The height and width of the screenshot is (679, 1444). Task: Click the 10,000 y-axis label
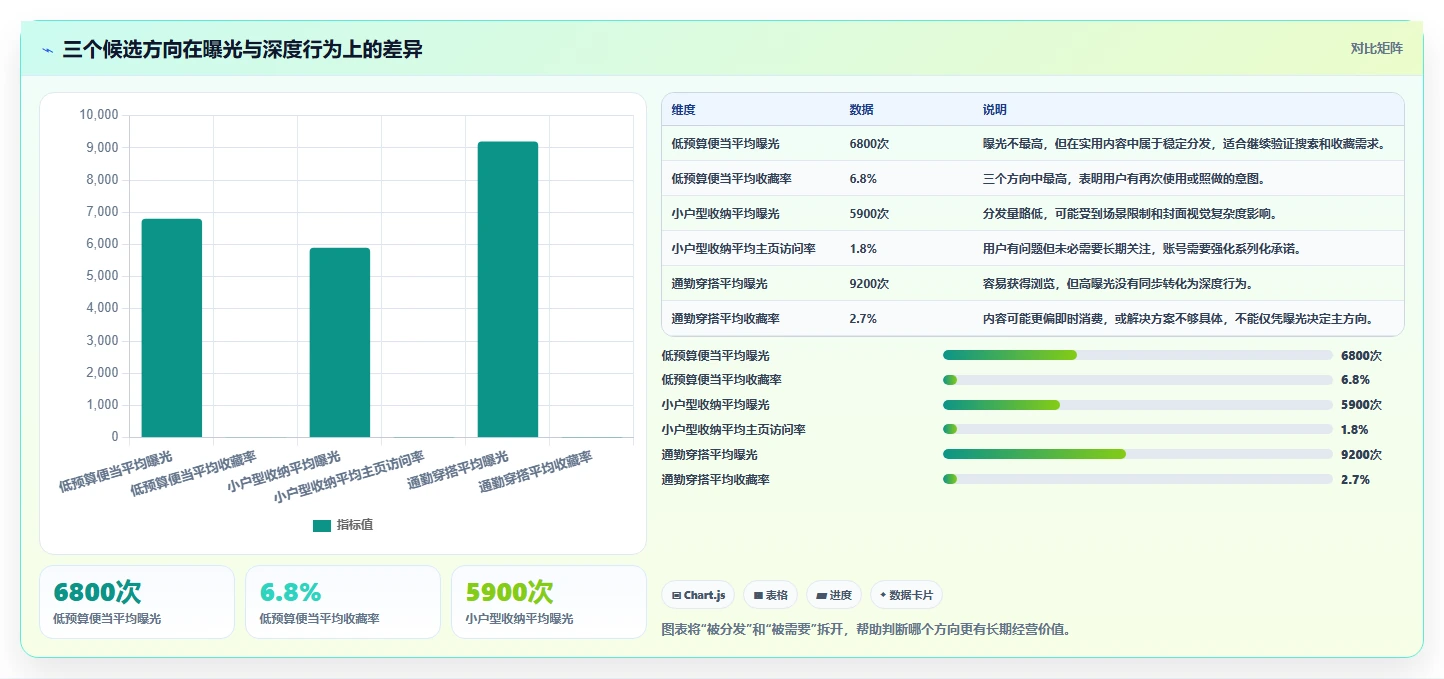99,115
